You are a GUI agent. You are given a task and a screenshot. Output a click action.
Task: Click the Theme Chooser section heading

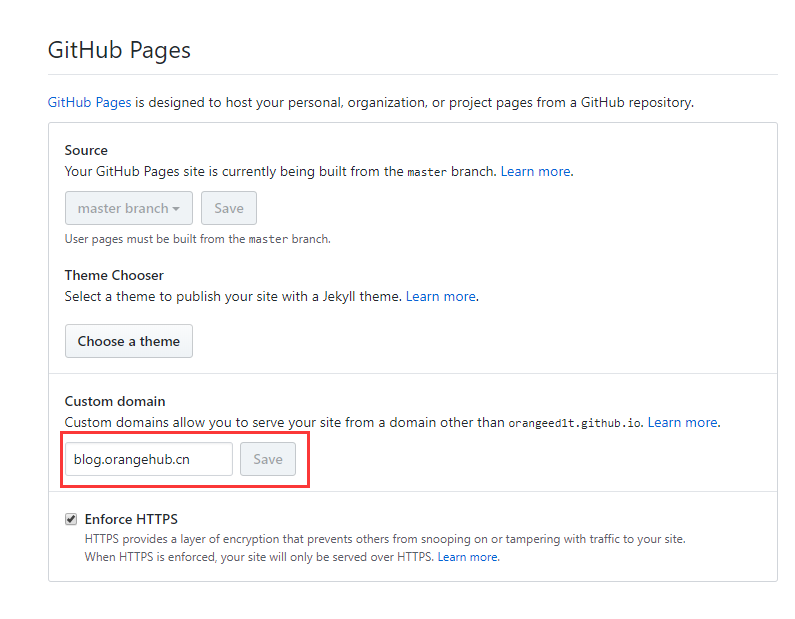(114, 275)
